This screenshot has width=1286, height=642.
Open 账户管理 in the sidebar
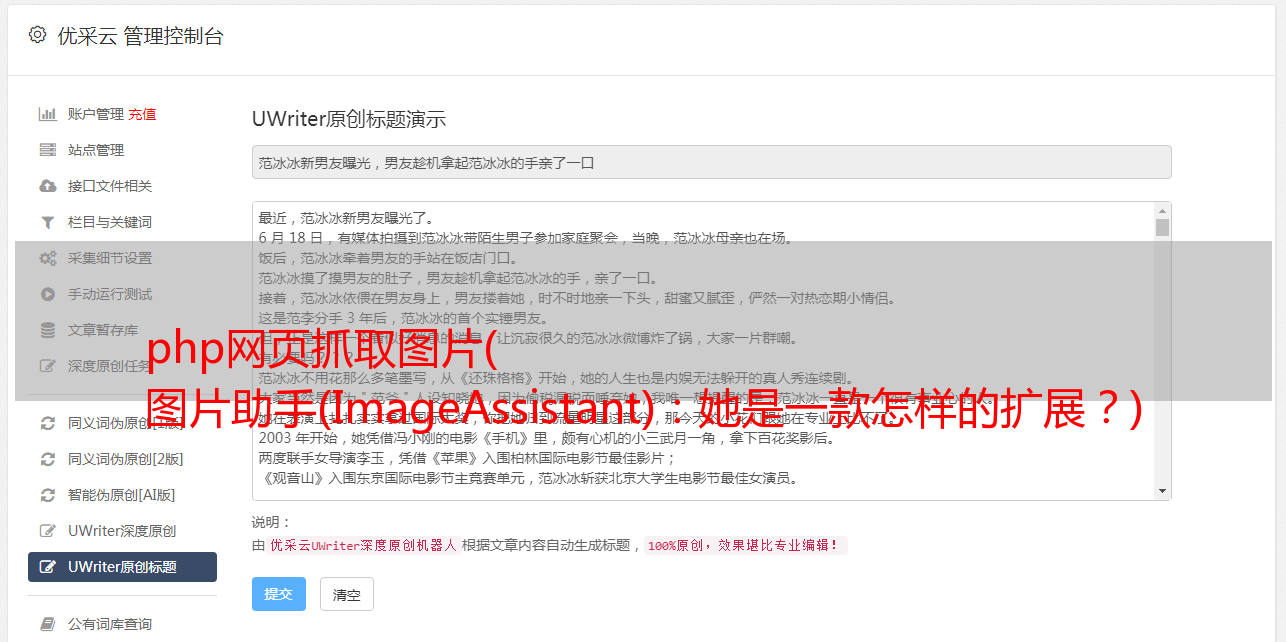tap(95, 114)
